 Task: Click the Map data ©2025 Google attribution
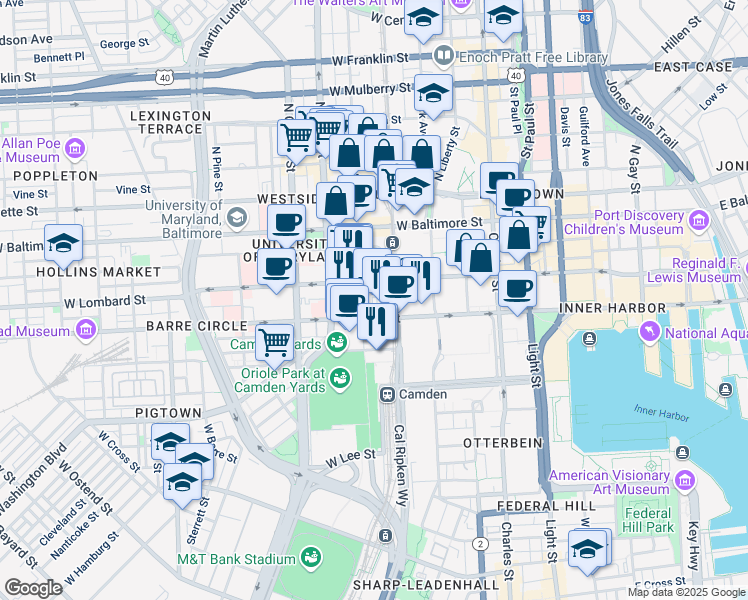click(x=687, y=593)
